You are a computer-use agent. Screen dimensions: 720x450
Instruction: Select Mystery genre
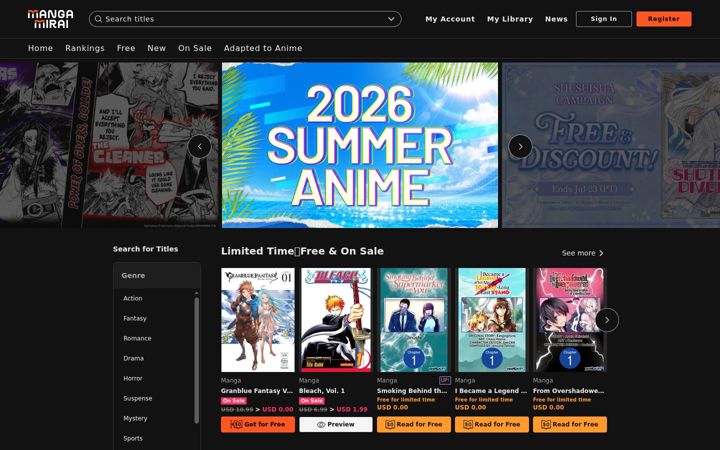pyautogui.click(x=135, y=418)
